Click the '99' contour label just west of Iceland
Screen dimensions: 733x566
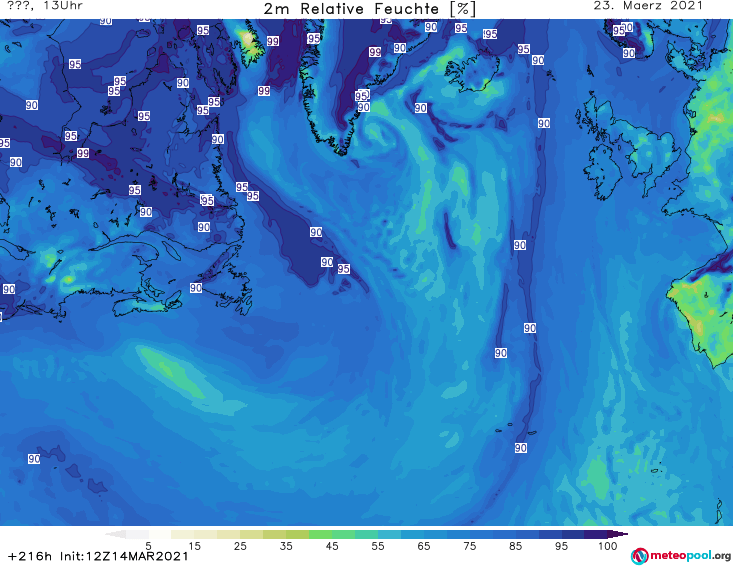point(374,52)
